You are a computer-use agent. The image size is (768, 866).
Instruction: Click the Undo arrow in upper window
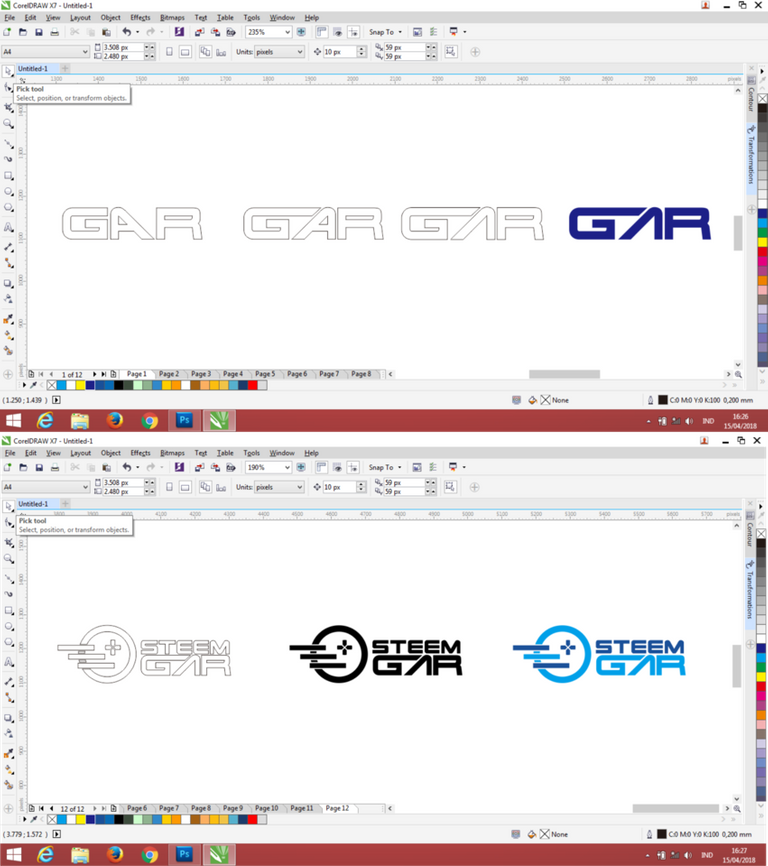pyautogui.click(x=126, y=32)
